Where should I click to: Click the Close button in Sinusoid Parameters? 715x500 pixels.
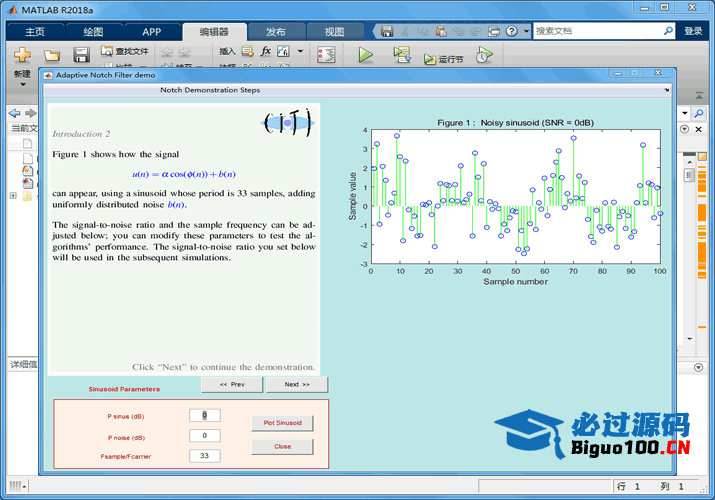[282, 446]
